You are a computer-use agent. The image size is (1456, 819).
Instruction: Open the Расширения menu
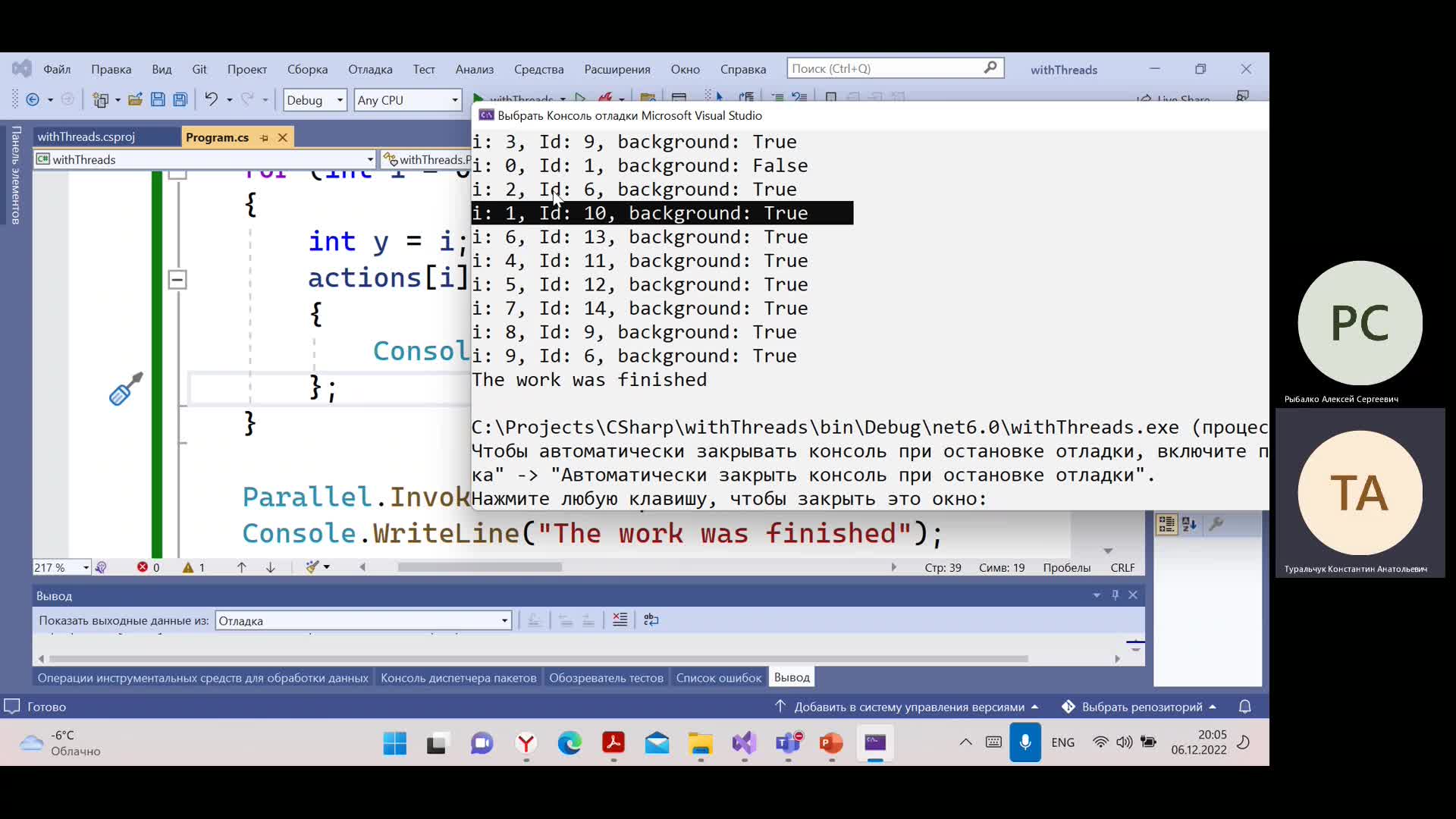click(x=617, y=69)
